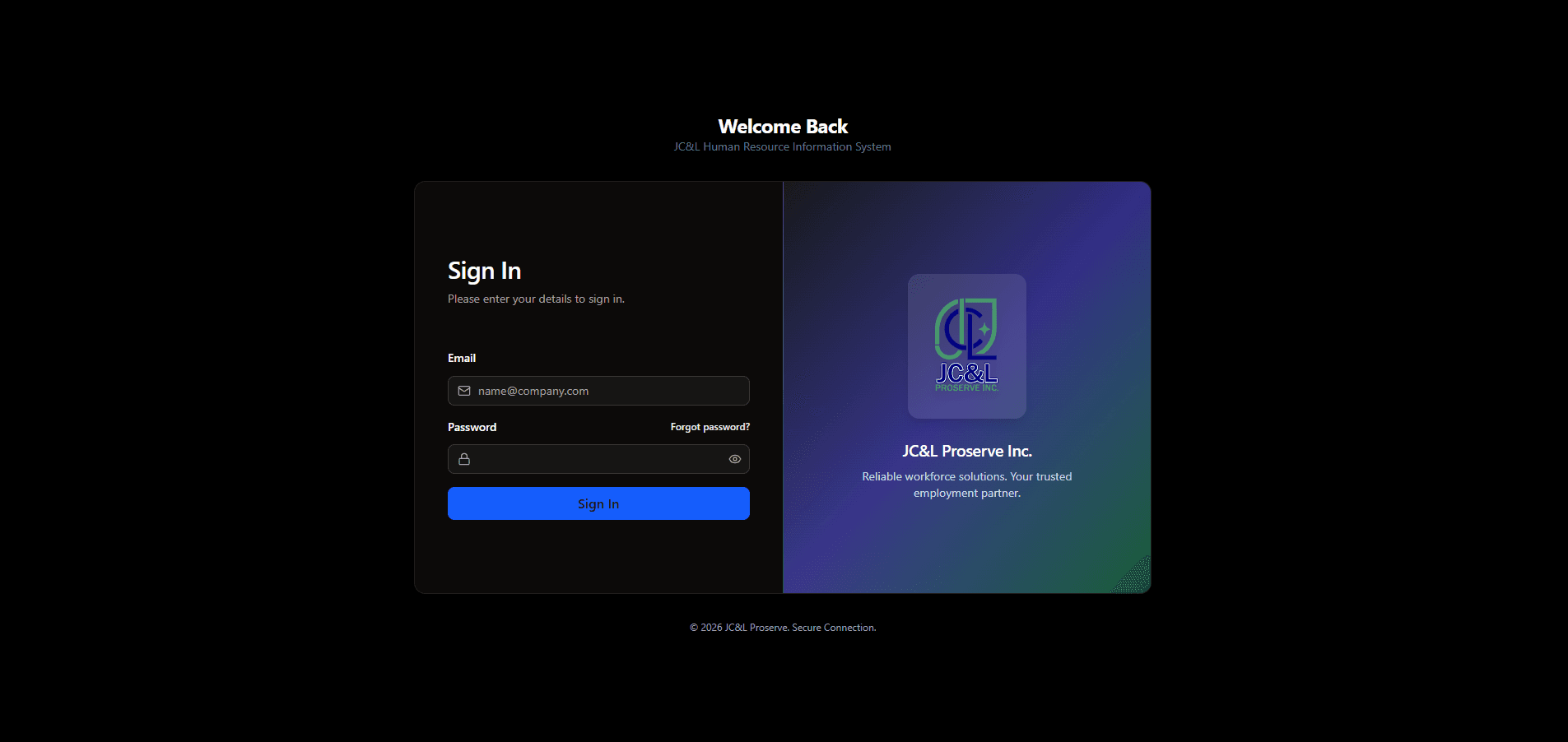Image resolution: width=1568 pixels, height=742 pixels.
Task: Click the 'JC&L' lettering in the logo tile
Action: [x=966, y=373]
